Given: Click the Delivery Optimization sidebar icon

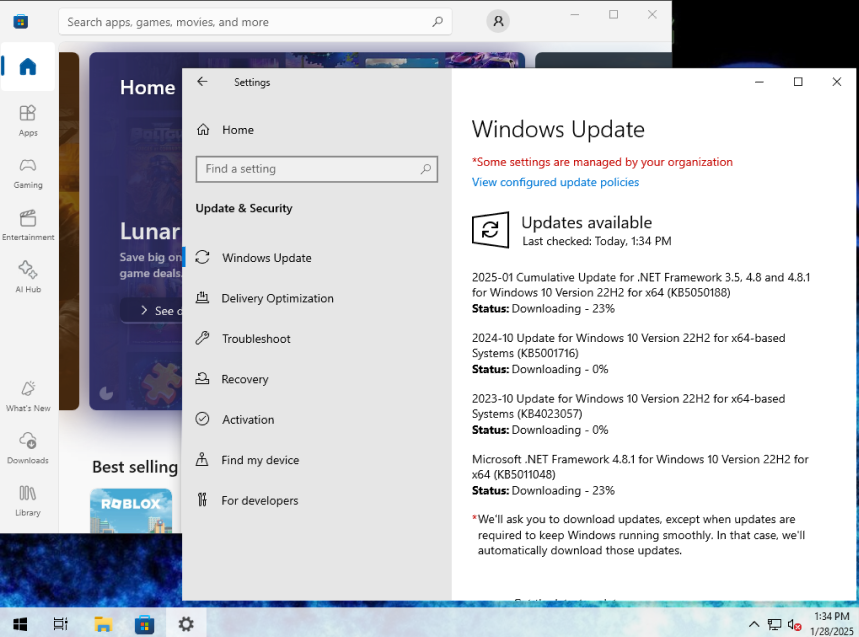Looking at the screenshot, I should [203, 297].
